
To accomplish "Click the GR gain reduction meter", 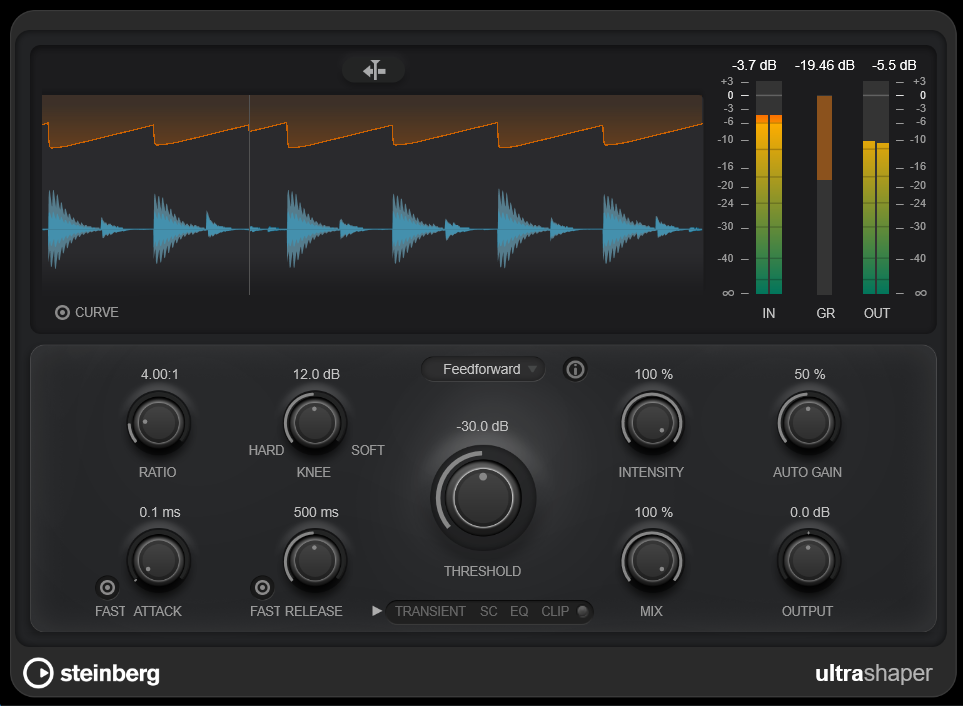I will pyautogui.click(x=824, y=195).
